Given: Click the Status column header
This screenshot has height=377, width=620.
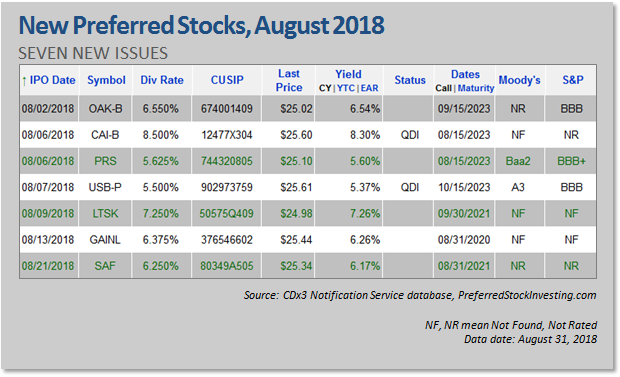Looking at the screenshot, I should point(410,80).
